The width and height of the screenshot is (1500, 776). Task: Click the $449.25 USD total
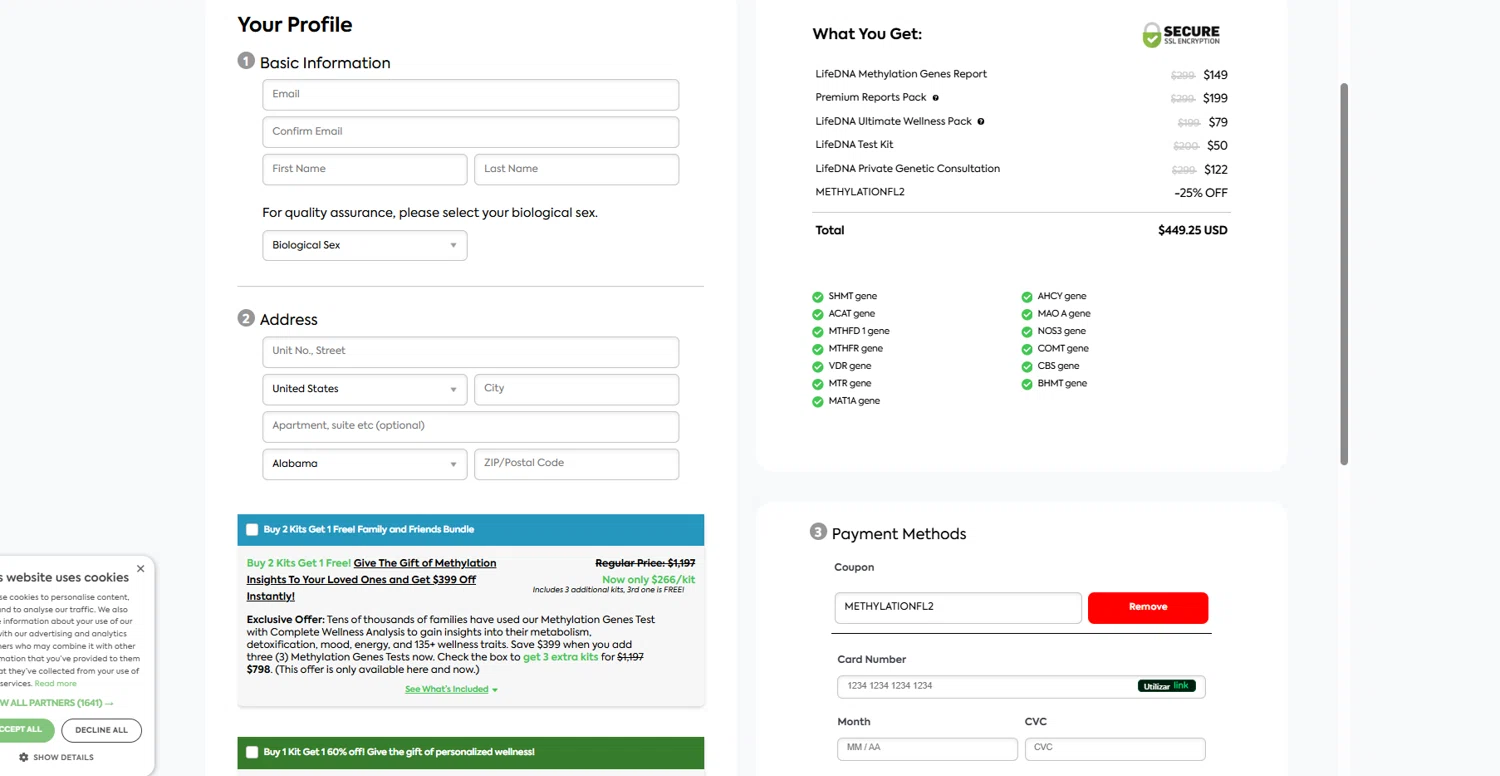click(x=1193, y=231)
